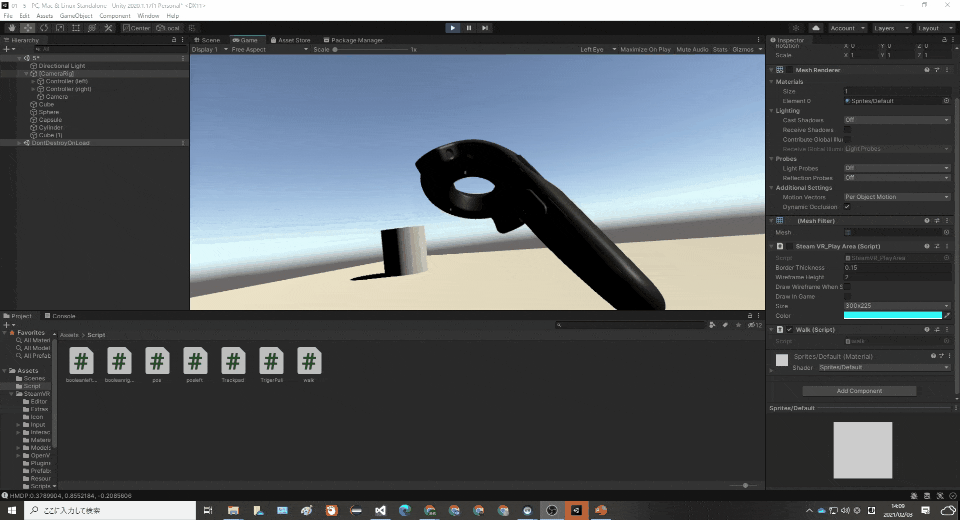Open the Package Manager tab
Viewport: 960px width, 520px height.
(353, 40)
